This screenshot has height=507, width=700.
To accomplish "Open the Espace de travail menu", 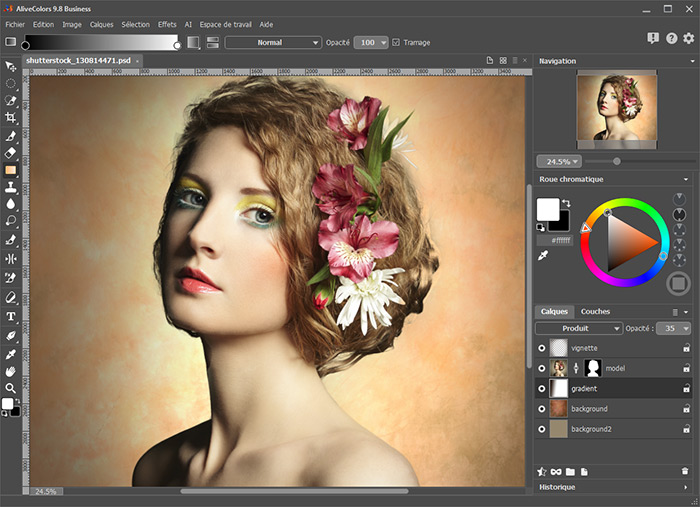I will tap(225, 25).
